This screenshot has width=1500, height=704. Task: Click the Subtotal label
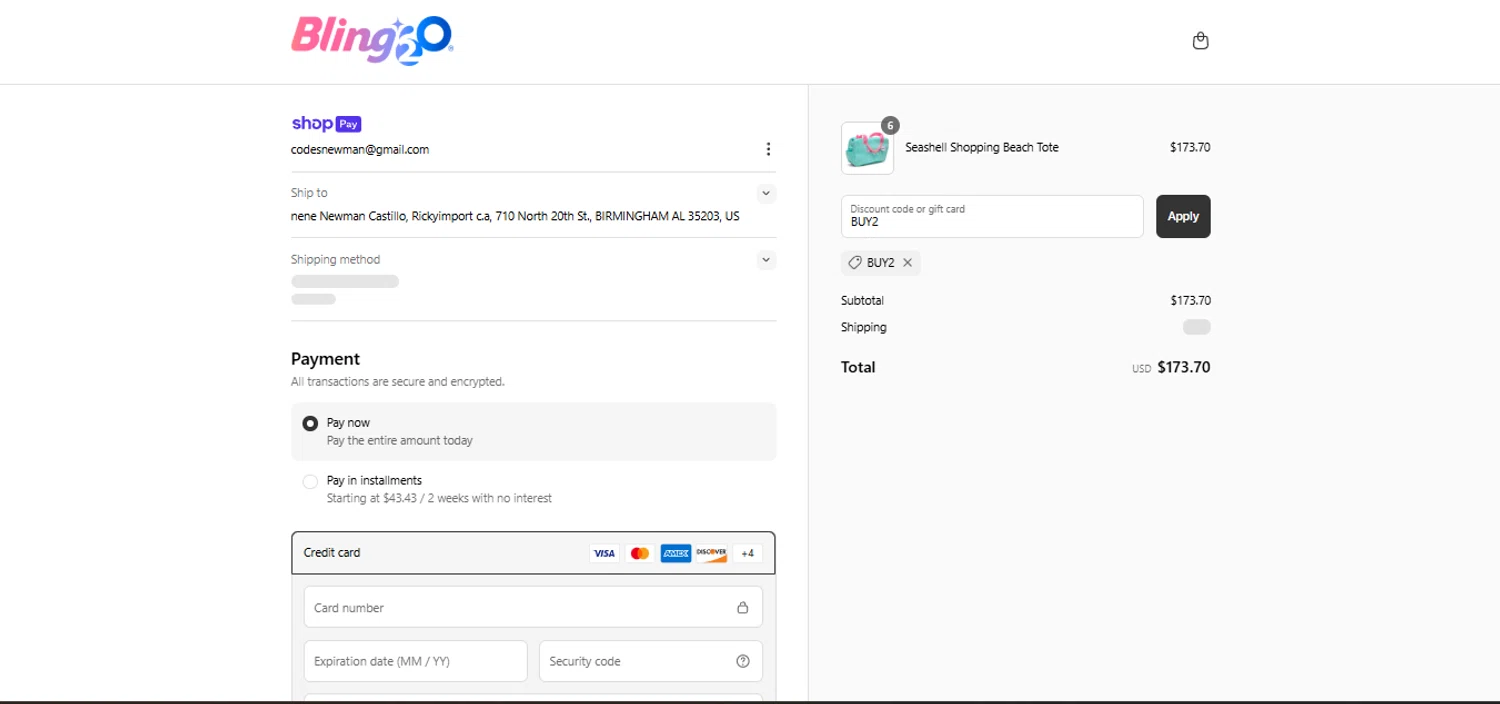[x=862, y=300]
